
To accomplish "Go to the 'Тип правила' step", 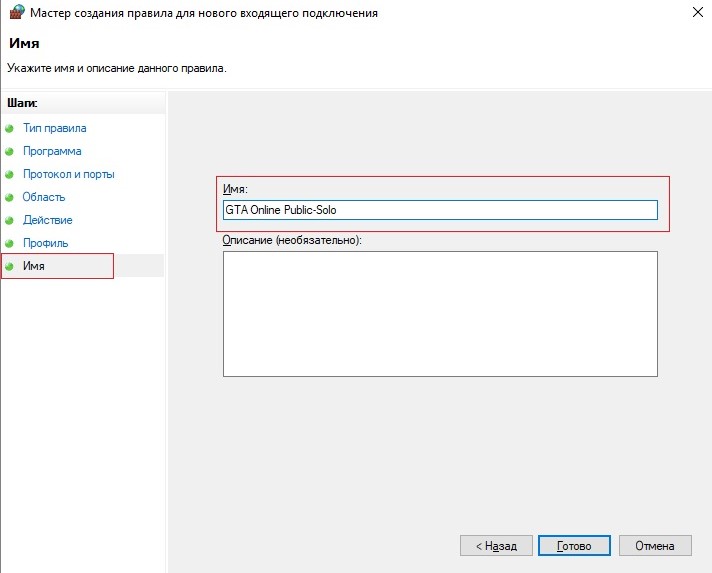I will coord(54,128).
